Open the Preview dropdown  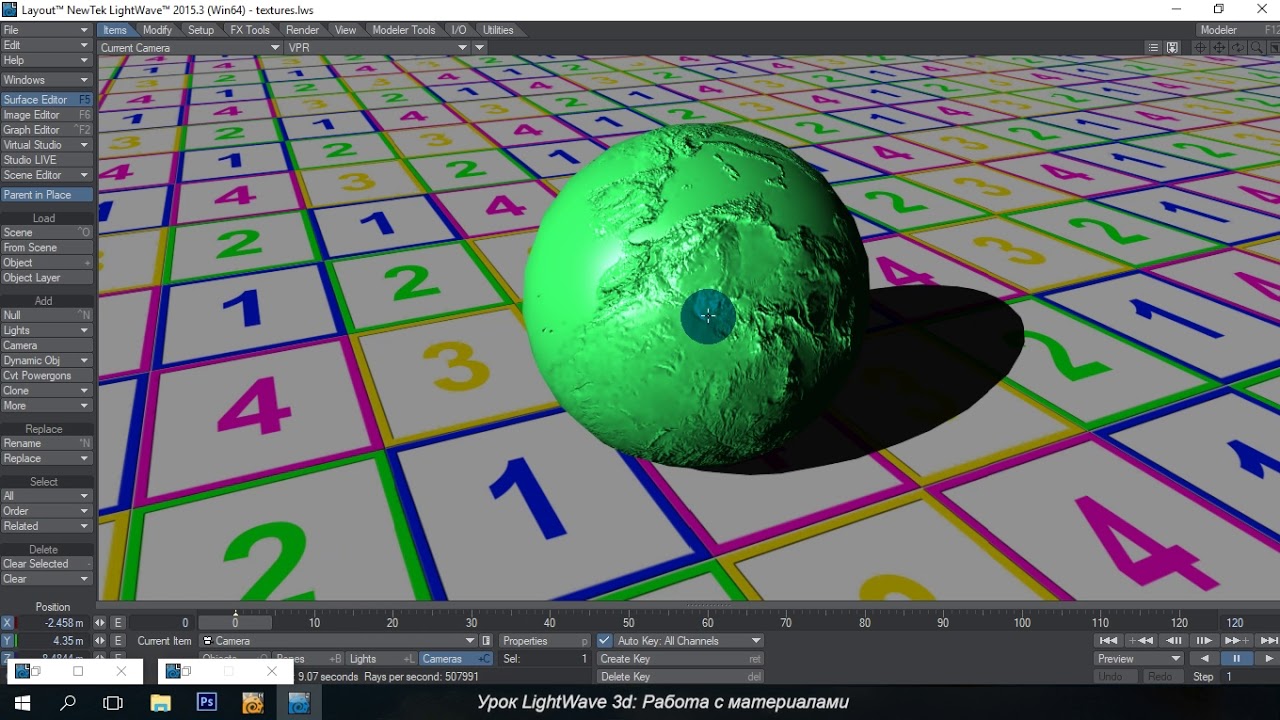[1139, 659]
